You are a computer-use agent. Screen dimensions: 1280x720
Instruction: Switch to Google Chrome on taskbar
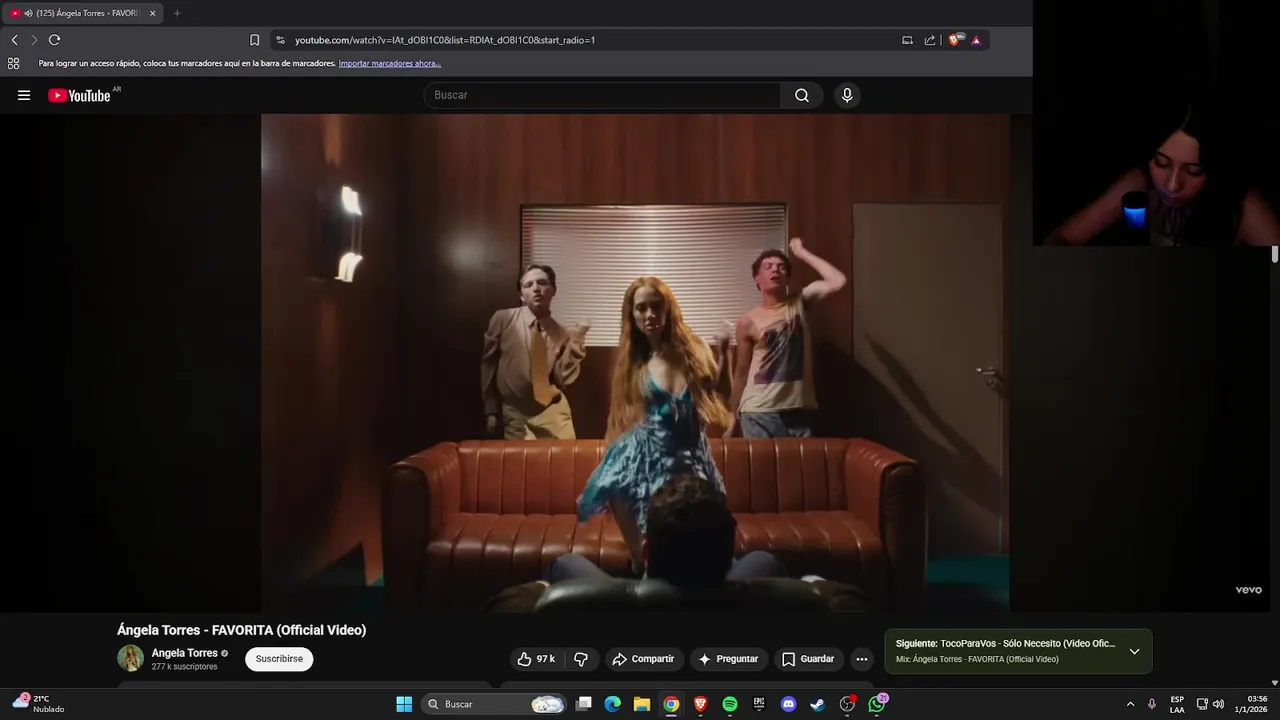[x=671, y=704]
